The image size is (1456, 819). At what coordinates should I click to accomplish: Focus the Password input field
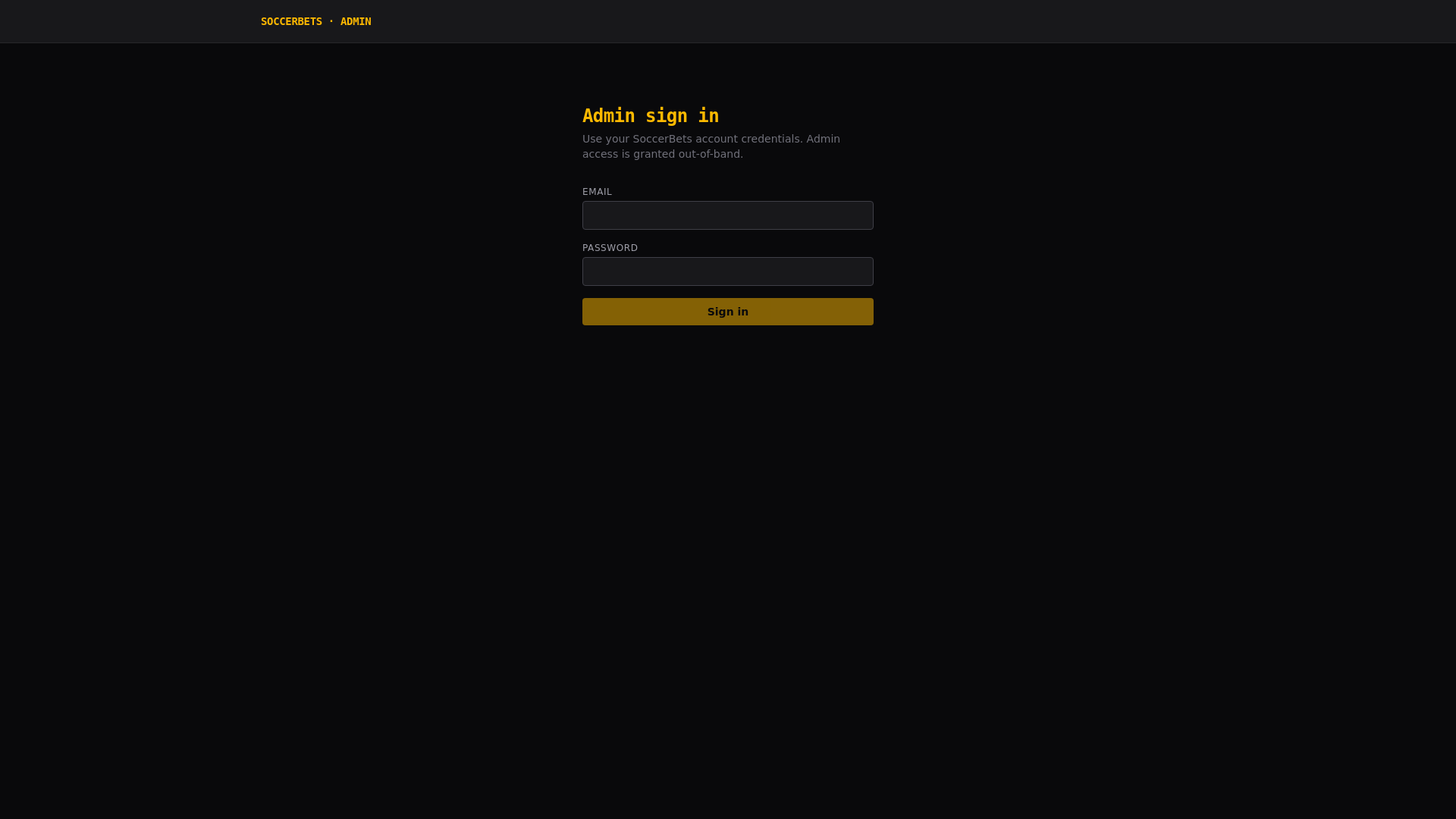[728, 271]
